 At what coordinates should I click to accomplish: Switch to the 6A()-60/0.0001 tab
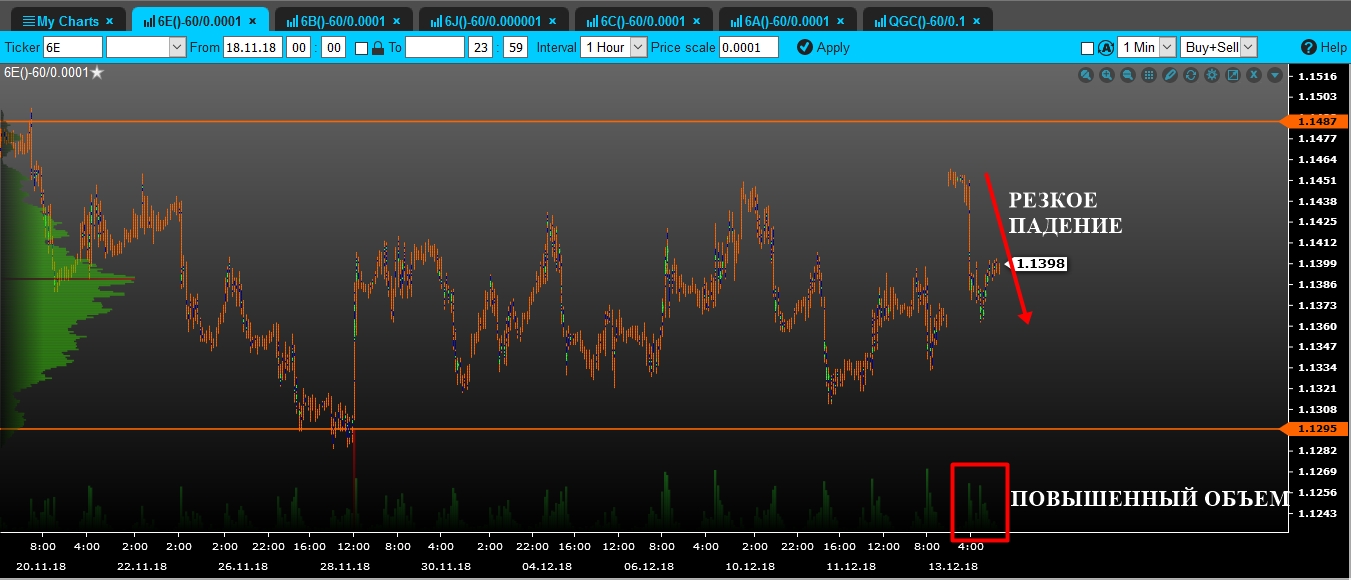click(x=788, y=21)
